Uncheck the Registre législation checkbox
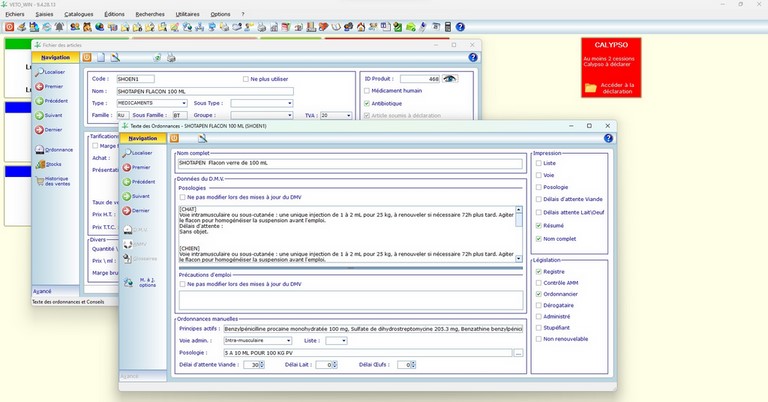This screenshot has height=402, width=768. click(538, 271)
